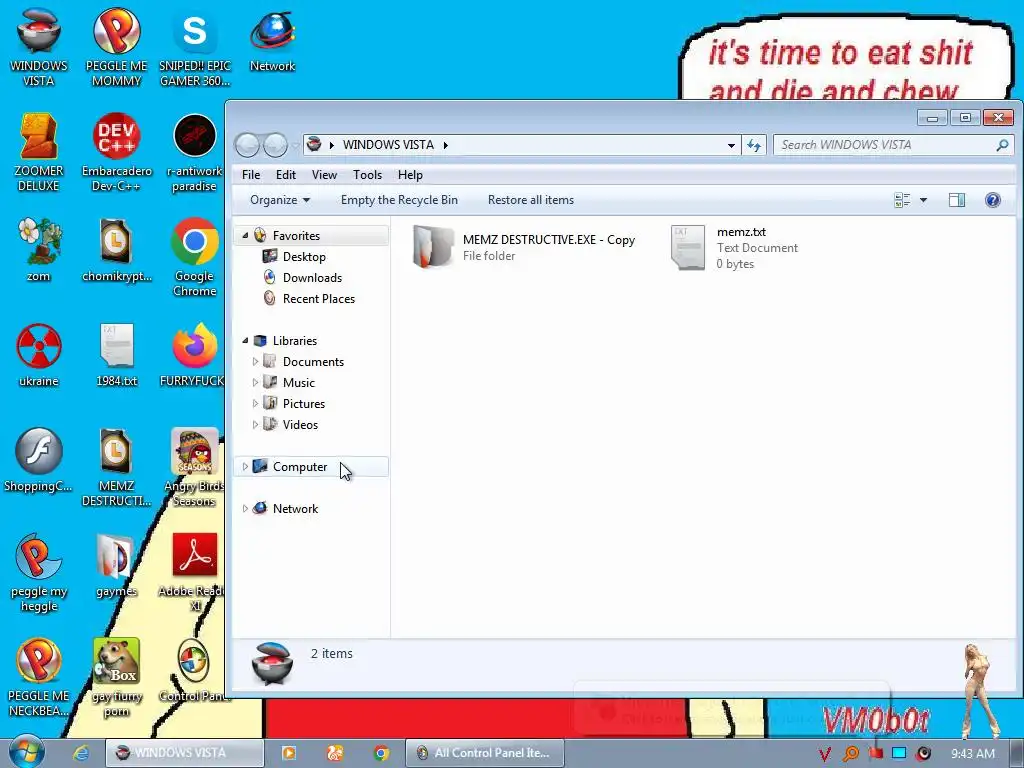Collapse the Favorites tree group
Viewport: 1024px width, 768px height.
(246, 236)
